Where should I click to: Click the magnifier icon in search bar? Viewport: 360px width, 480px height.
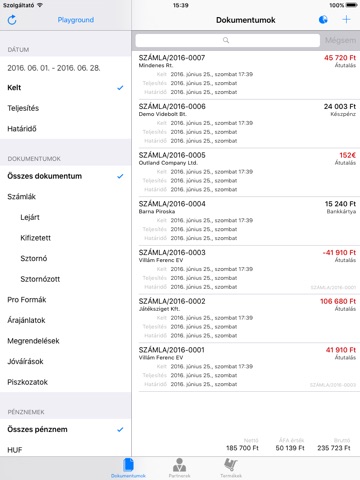(226, 40)
